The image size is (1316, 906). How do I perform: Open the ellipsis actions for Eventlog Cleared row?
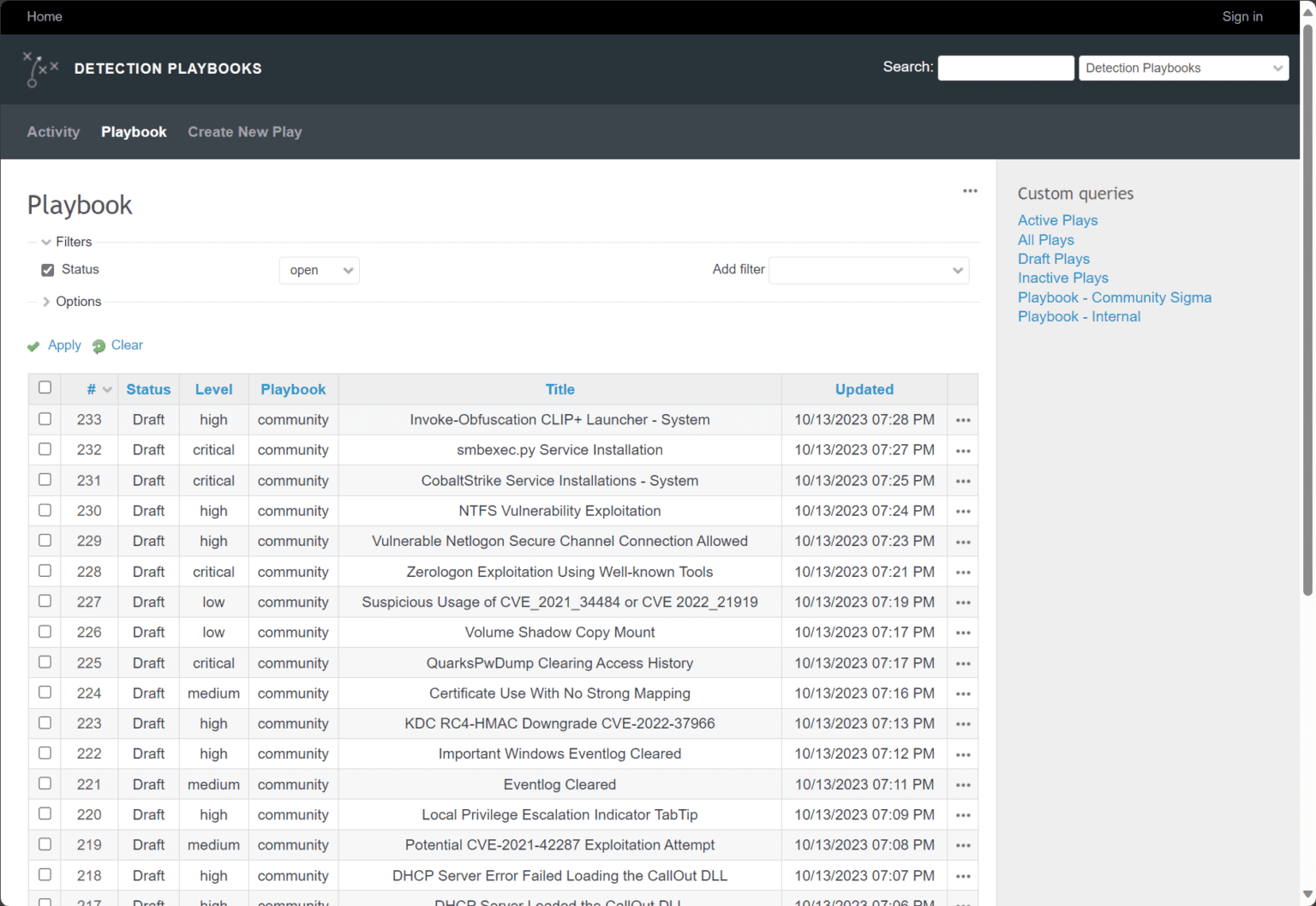[962, 783]
